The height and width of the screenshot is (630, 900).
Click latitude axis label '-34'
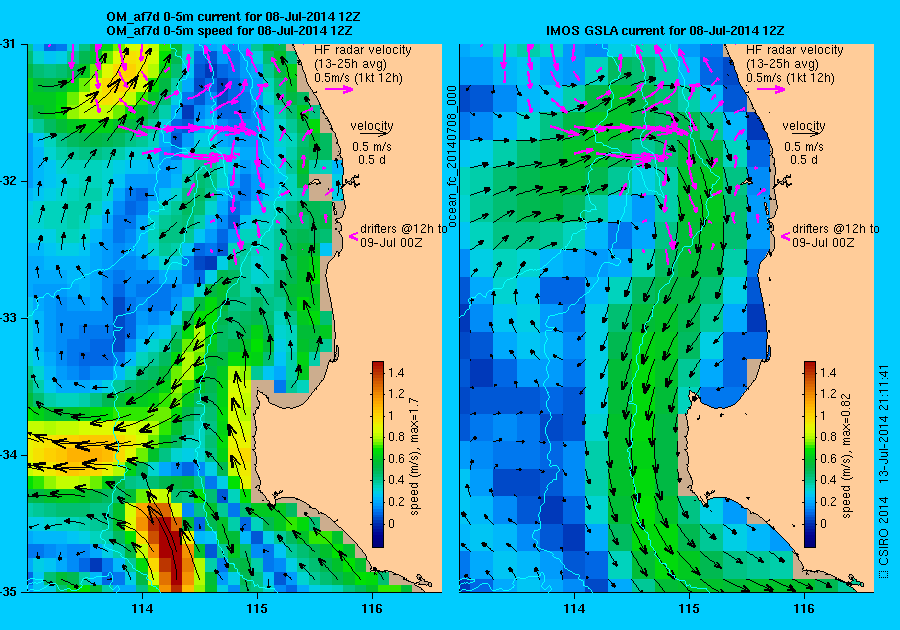(7, 454)
